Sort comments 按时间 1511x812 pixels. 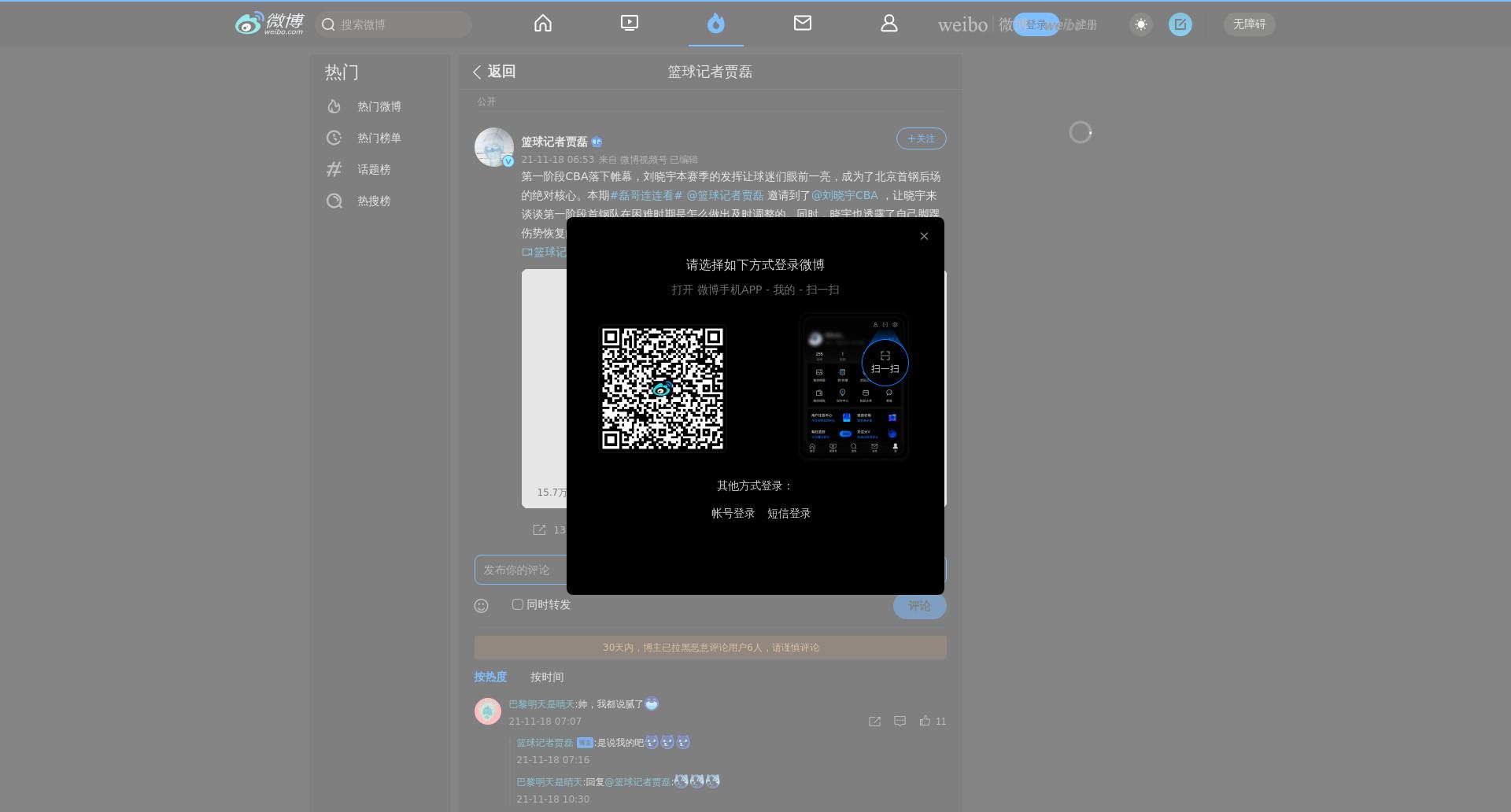tap(547, 677)
